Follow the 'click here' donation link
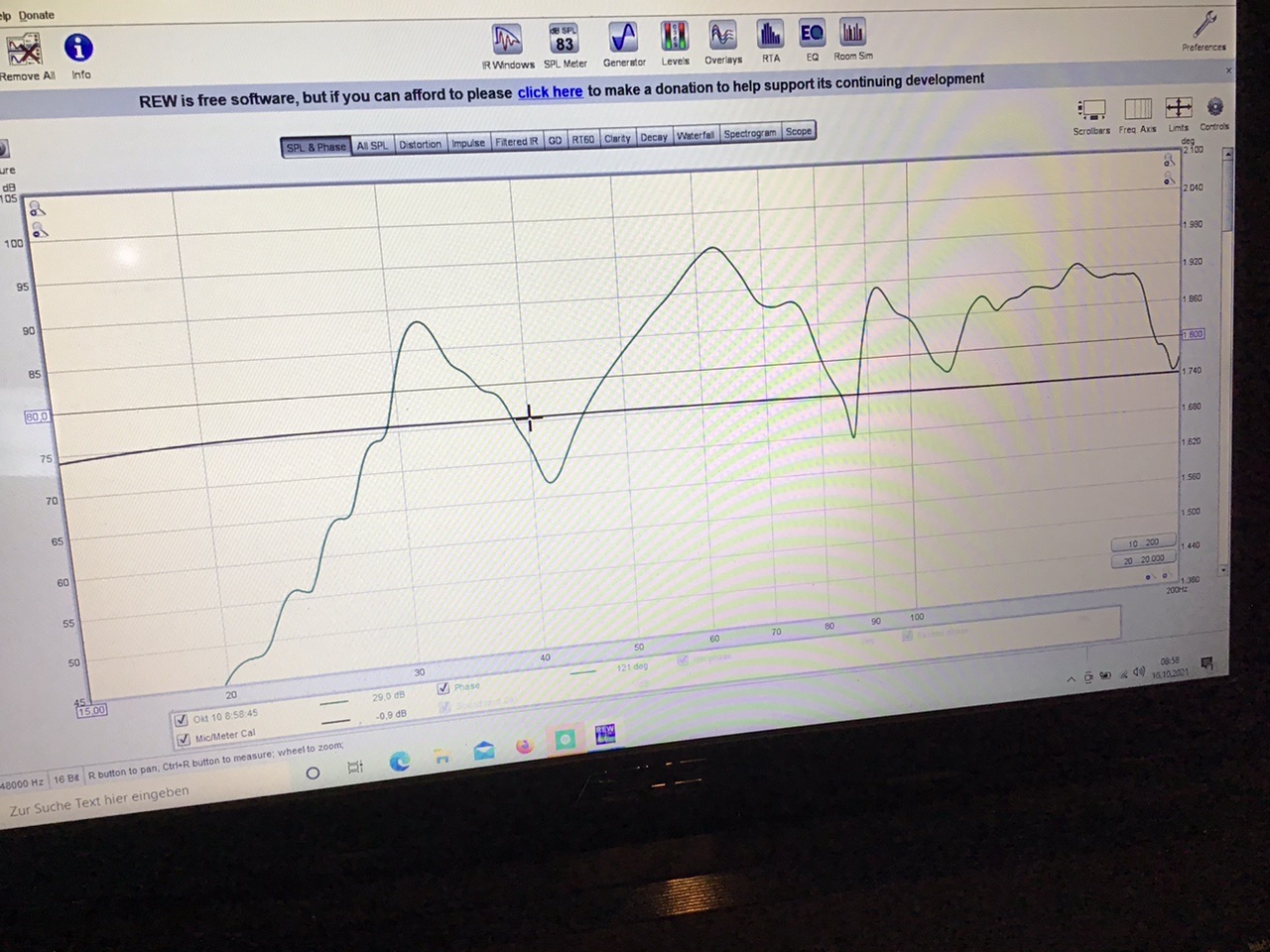 pyautogui.click(x=550, y=92)
